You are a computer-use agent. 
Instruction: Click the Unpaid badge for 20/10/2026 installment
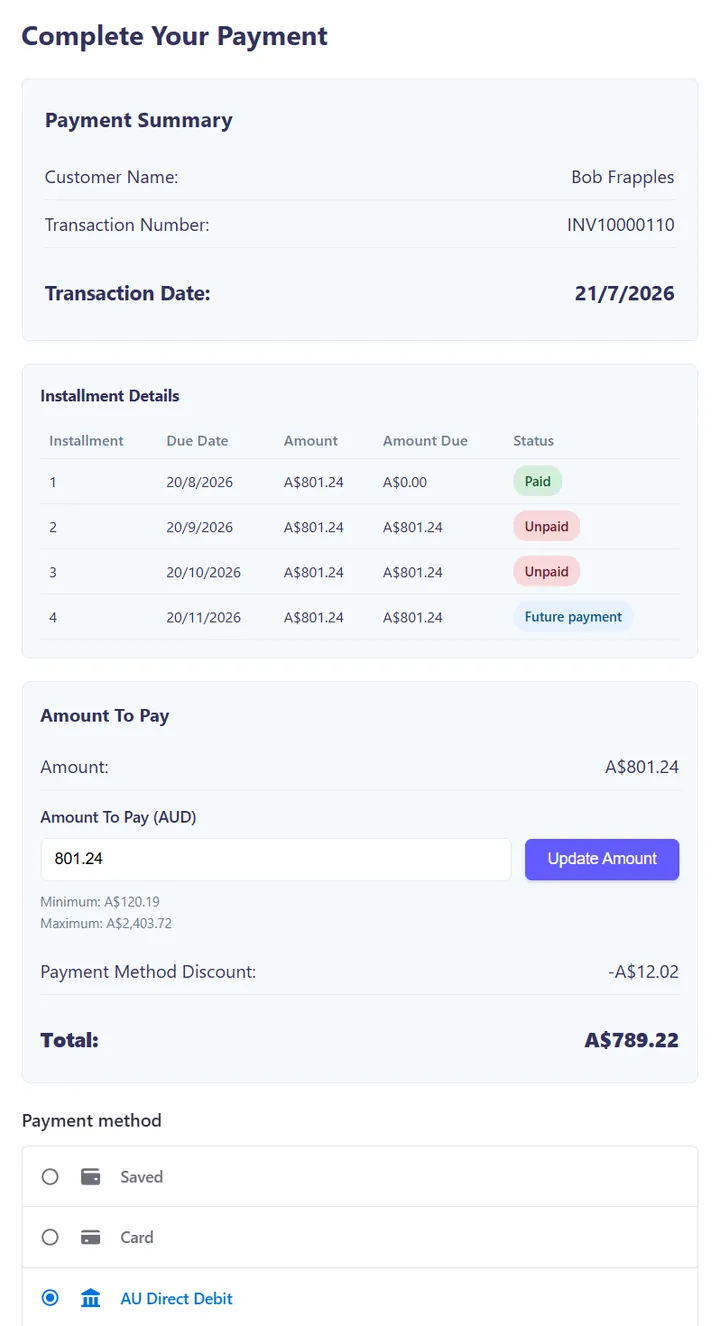(x=546, y=571)
